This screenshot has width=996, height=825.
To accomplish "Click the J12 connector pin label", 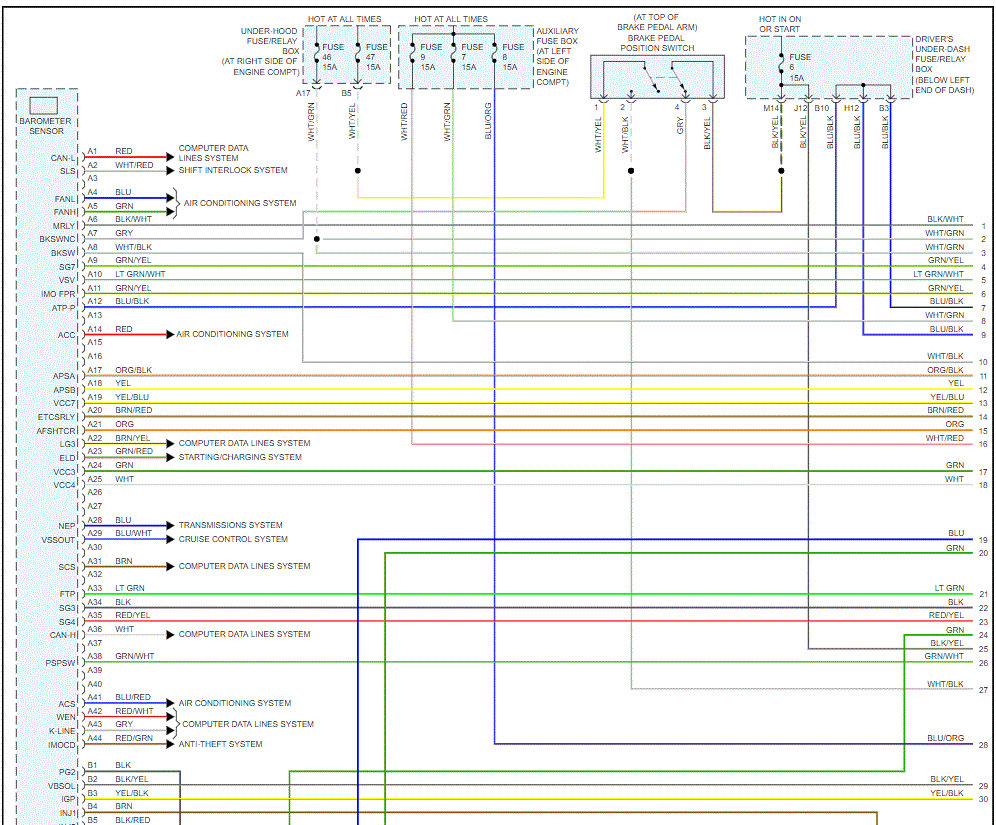I will pos(800,108).
